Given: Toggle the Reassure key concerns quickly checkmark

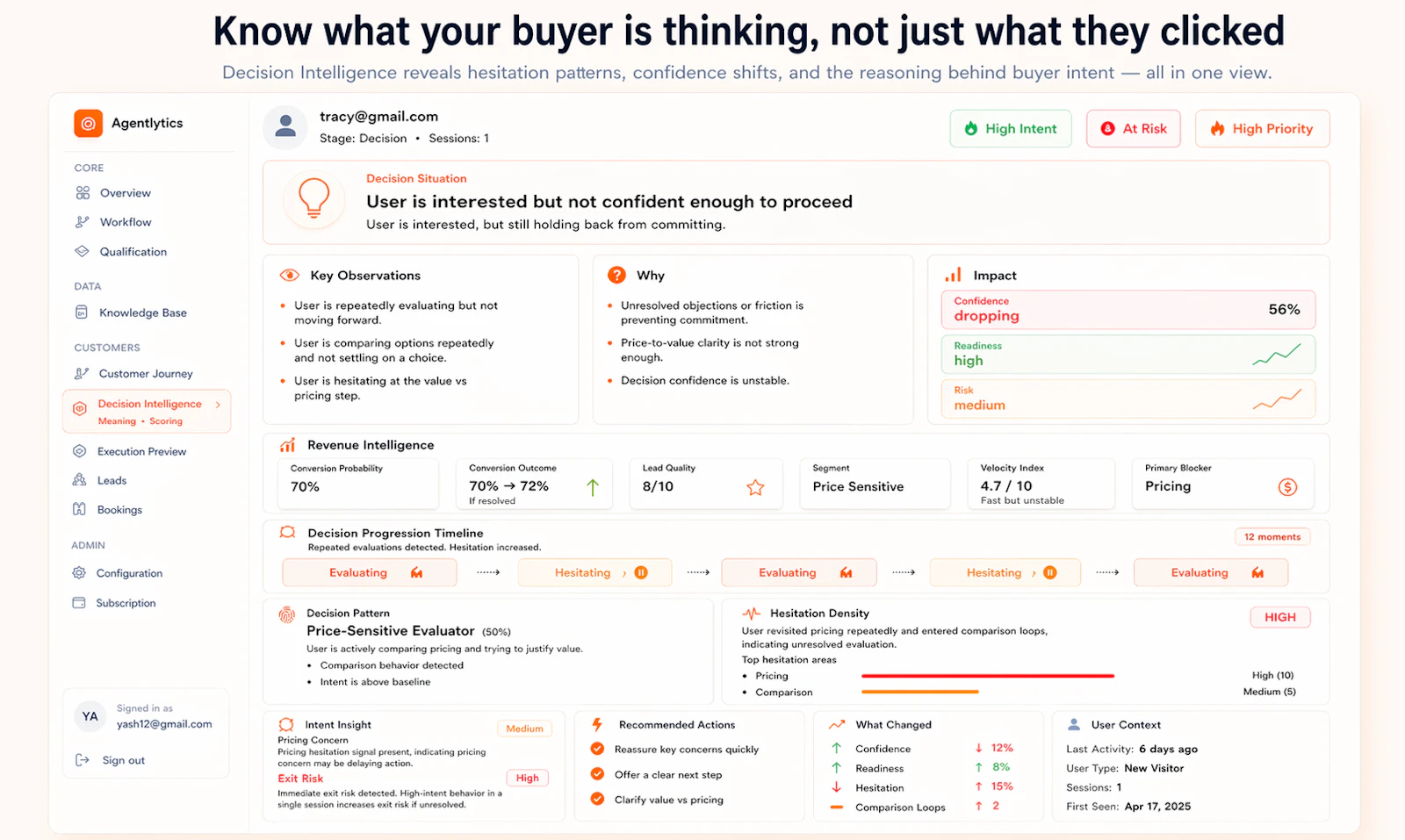Looking at the screenshot, I should (597, 749).
